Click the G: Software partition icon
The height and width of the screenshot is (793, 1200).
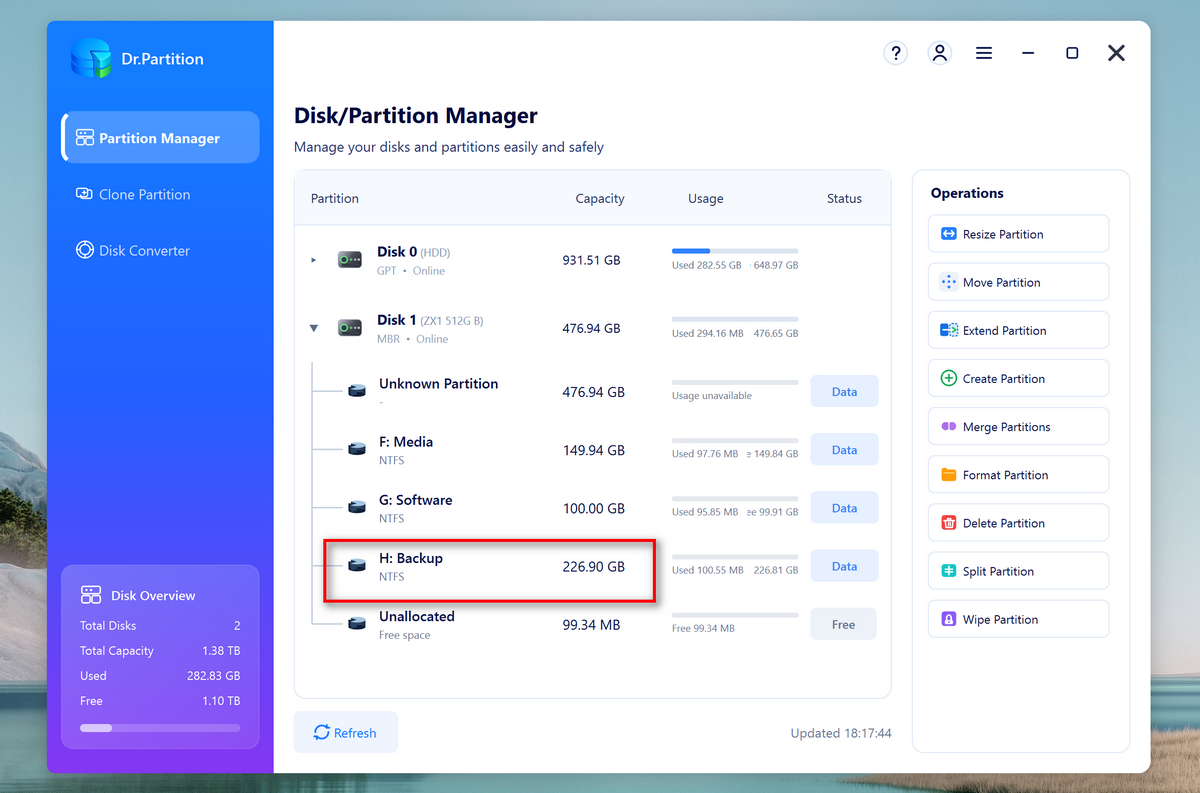357,507
